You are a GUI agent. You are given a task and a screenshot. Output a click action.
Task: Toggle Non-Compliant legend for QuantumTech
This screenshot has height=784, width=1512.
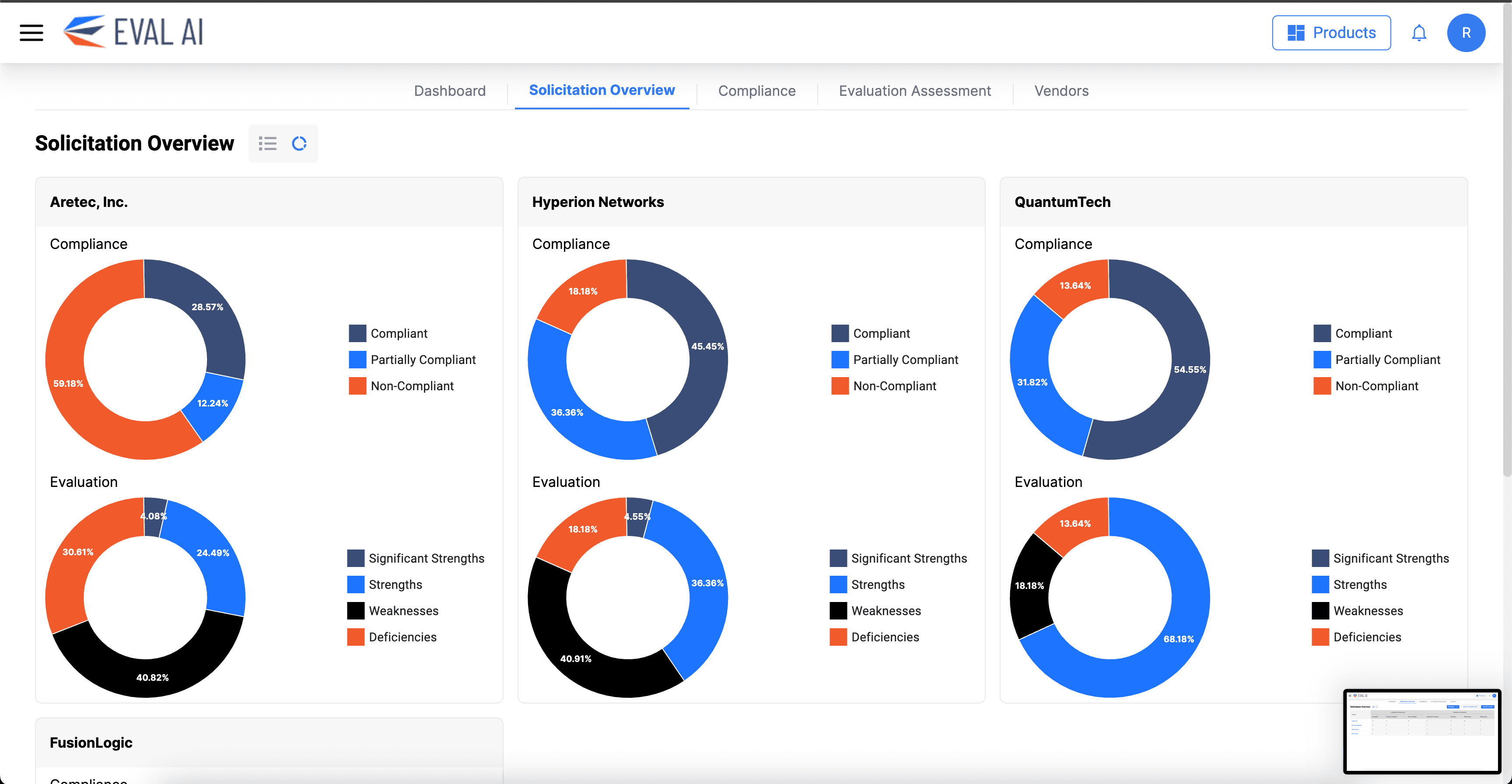click(x=1365, y=386)
